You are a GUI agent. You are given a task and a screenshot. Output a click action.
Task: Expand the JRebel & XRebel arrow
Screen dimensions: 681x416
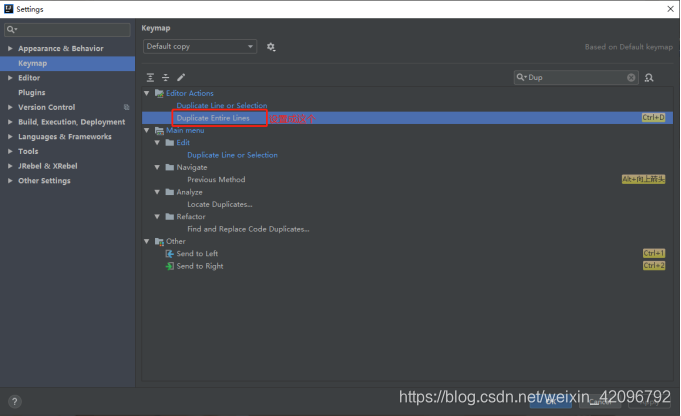pos(10,166)
